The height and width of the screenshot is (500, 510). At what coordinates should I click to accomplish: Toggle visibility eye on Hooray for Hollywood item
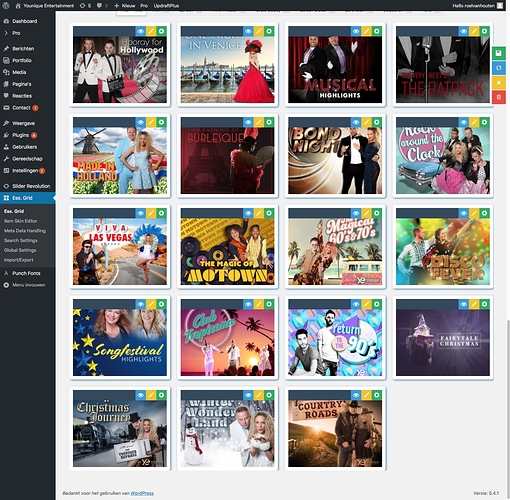click(x=141, y=31)
